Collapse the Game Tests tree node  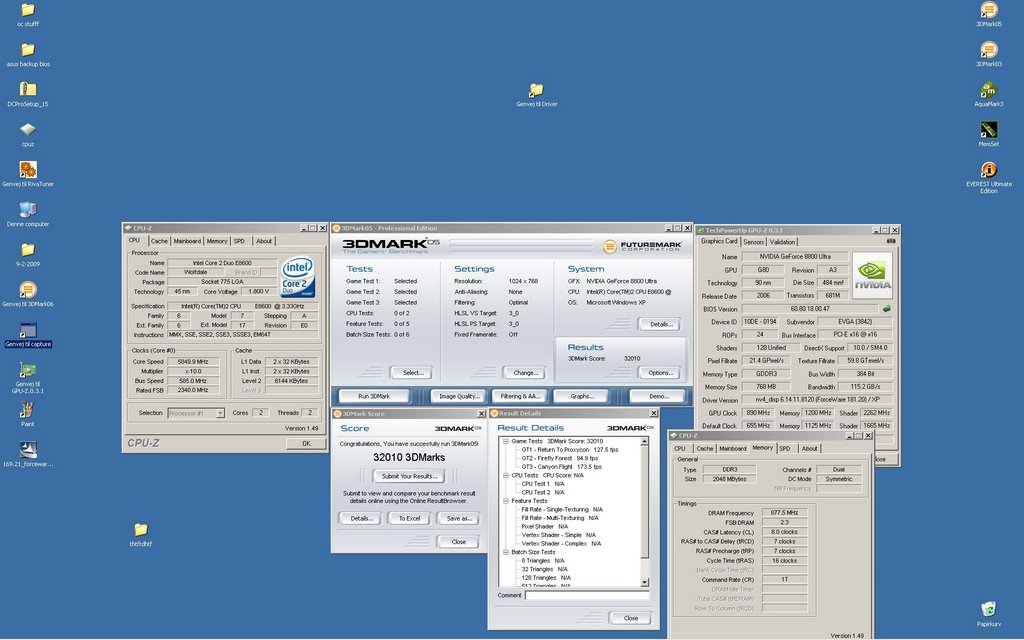point(505,441)
